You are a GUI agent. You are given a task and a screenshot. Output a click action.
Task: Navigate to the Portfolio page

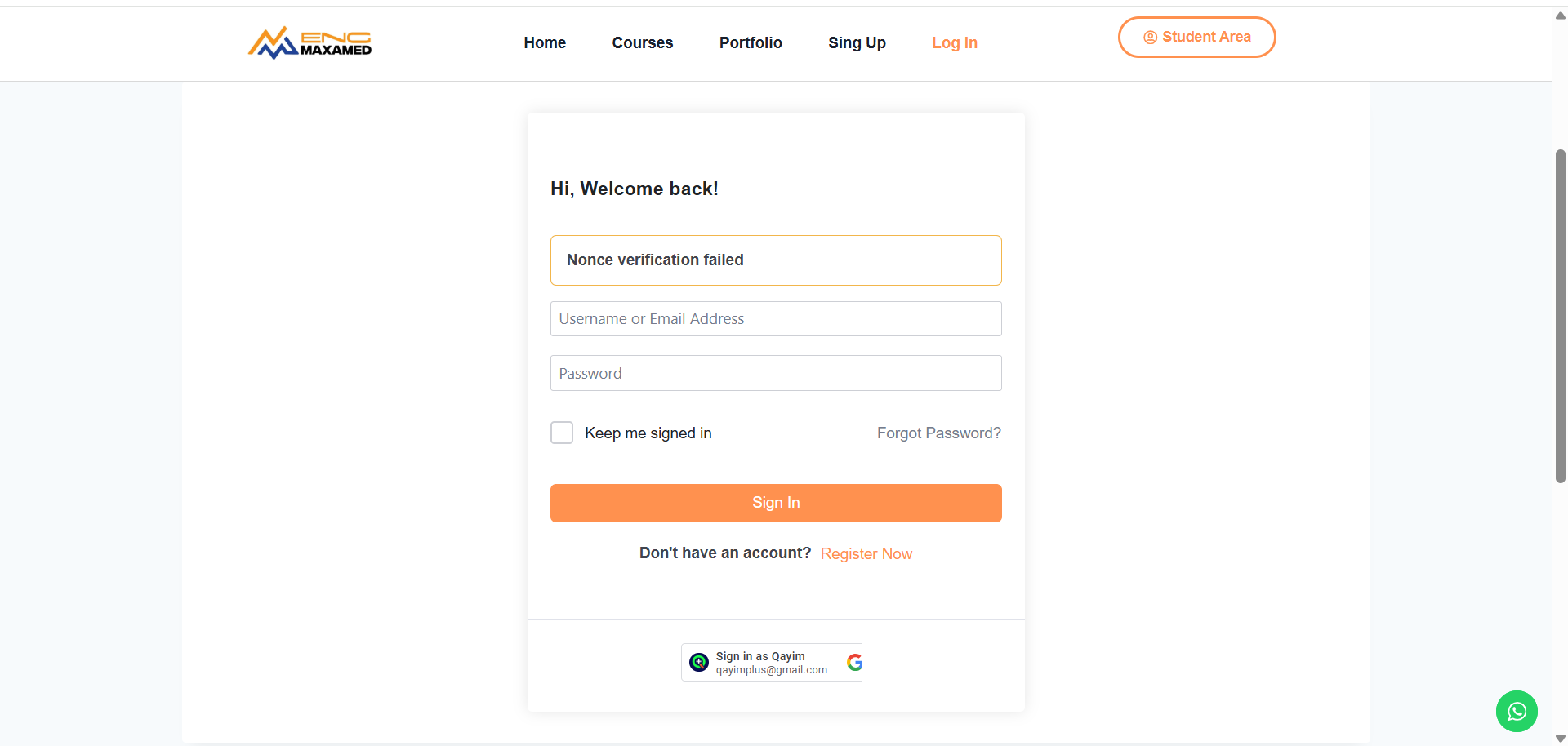[x=751, y=42]
